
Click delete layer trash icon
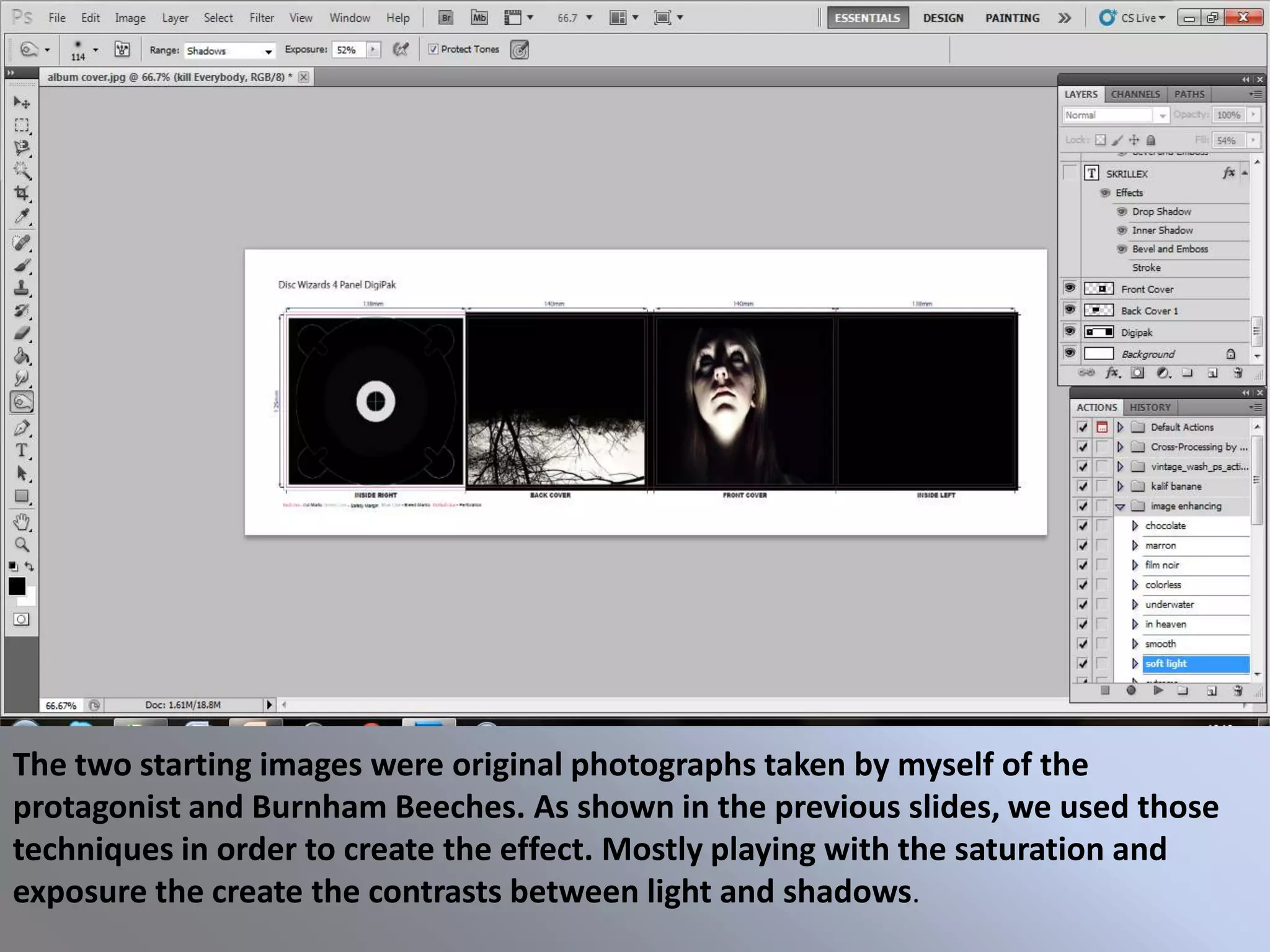[x=1238, y=372]
